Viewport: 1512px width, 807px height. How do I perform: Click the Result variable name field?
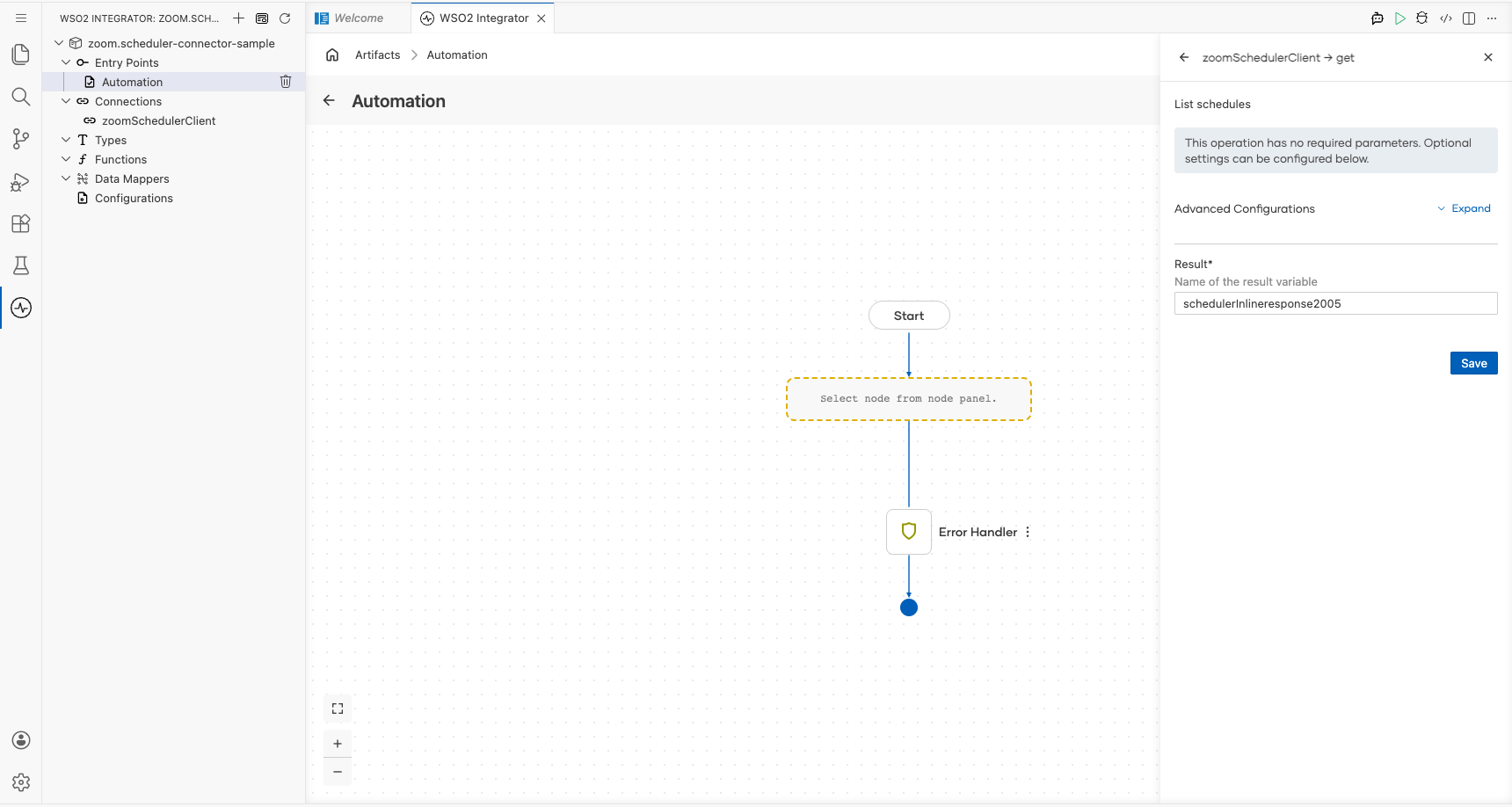pyautogui.click(x=1336, y=303)
